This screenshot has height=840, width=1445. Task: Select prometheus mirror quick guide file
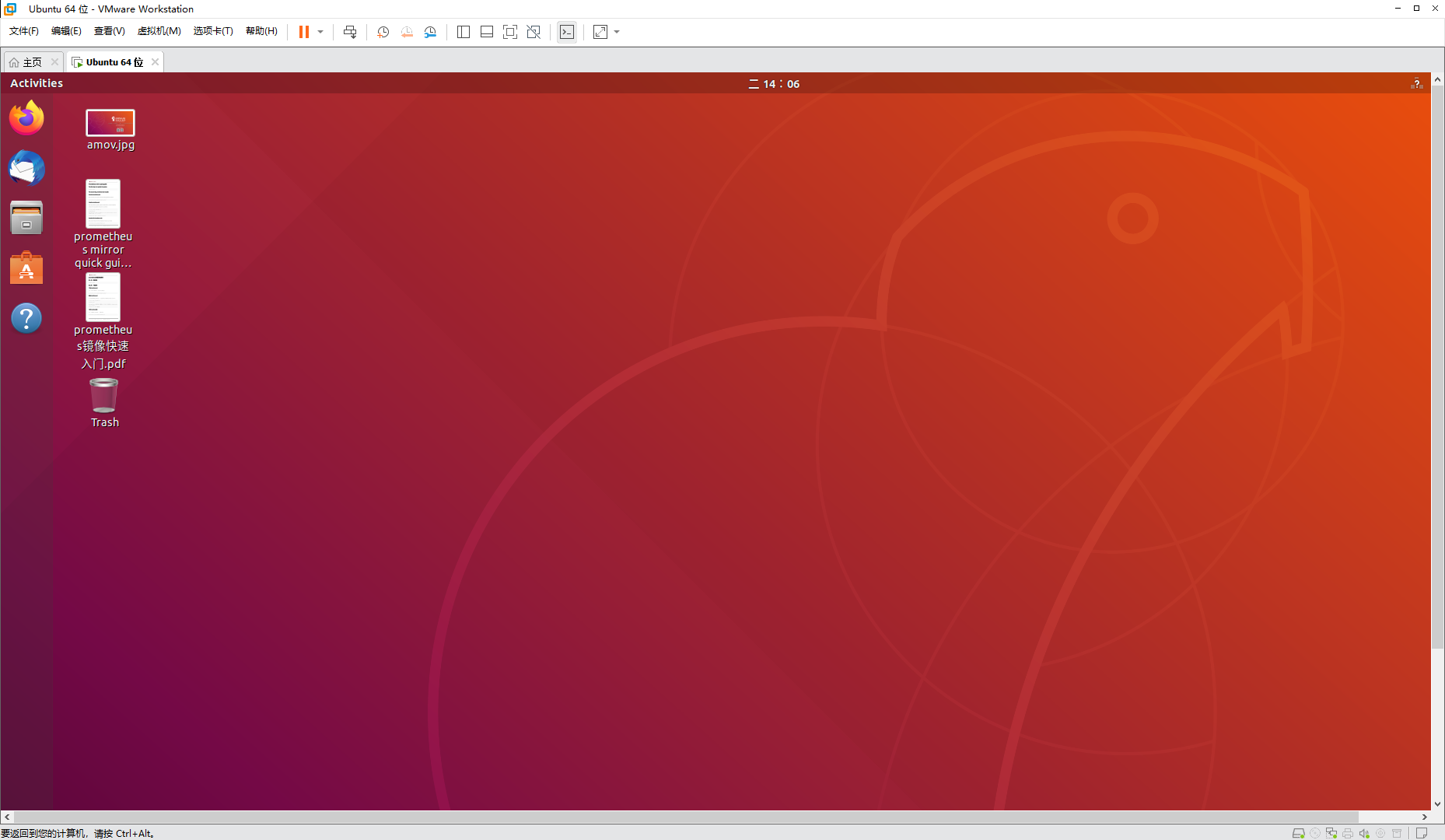[x=103, y=224]
